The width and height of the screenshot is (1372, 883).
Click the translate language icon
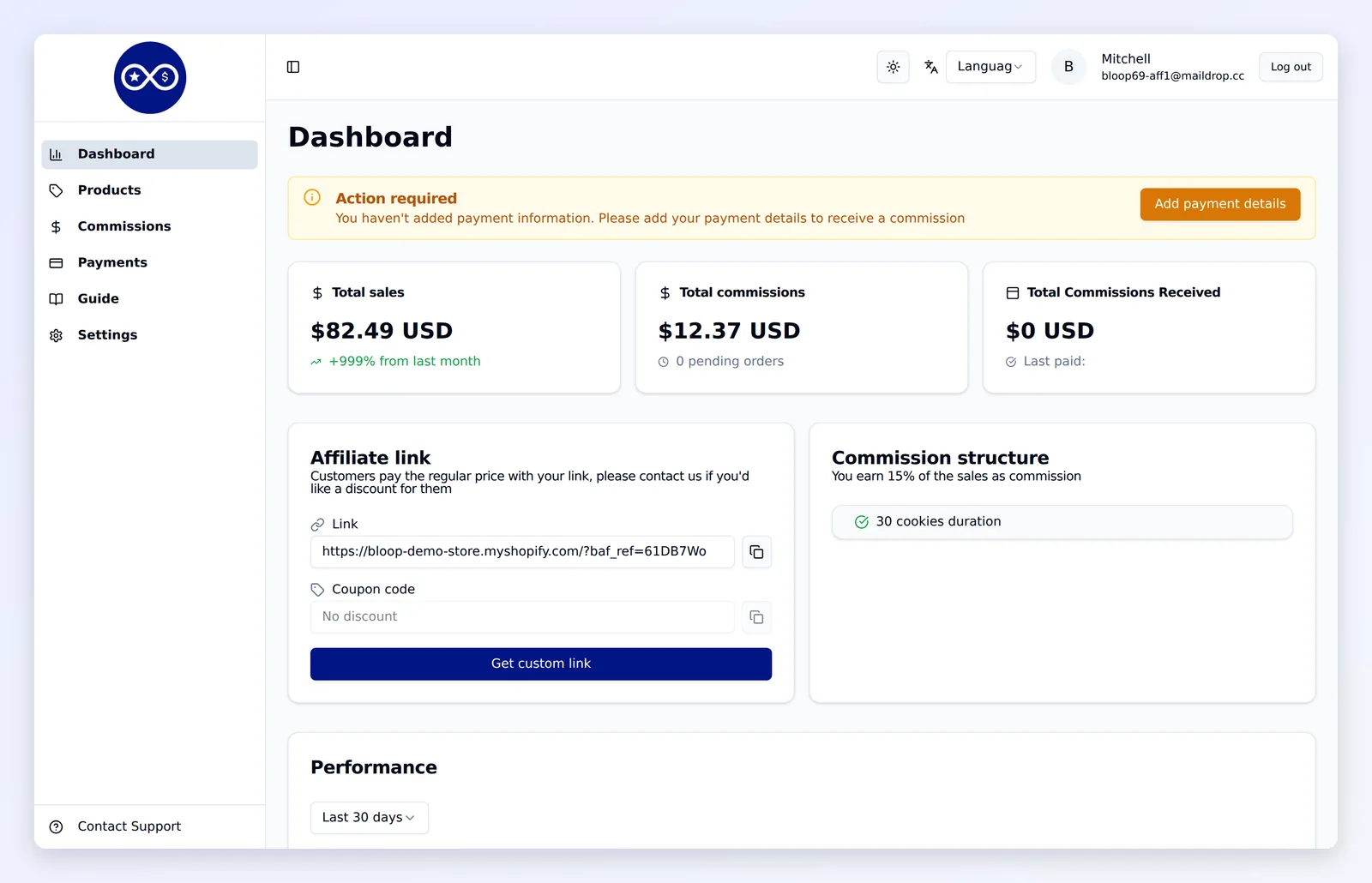click(930, 67)
